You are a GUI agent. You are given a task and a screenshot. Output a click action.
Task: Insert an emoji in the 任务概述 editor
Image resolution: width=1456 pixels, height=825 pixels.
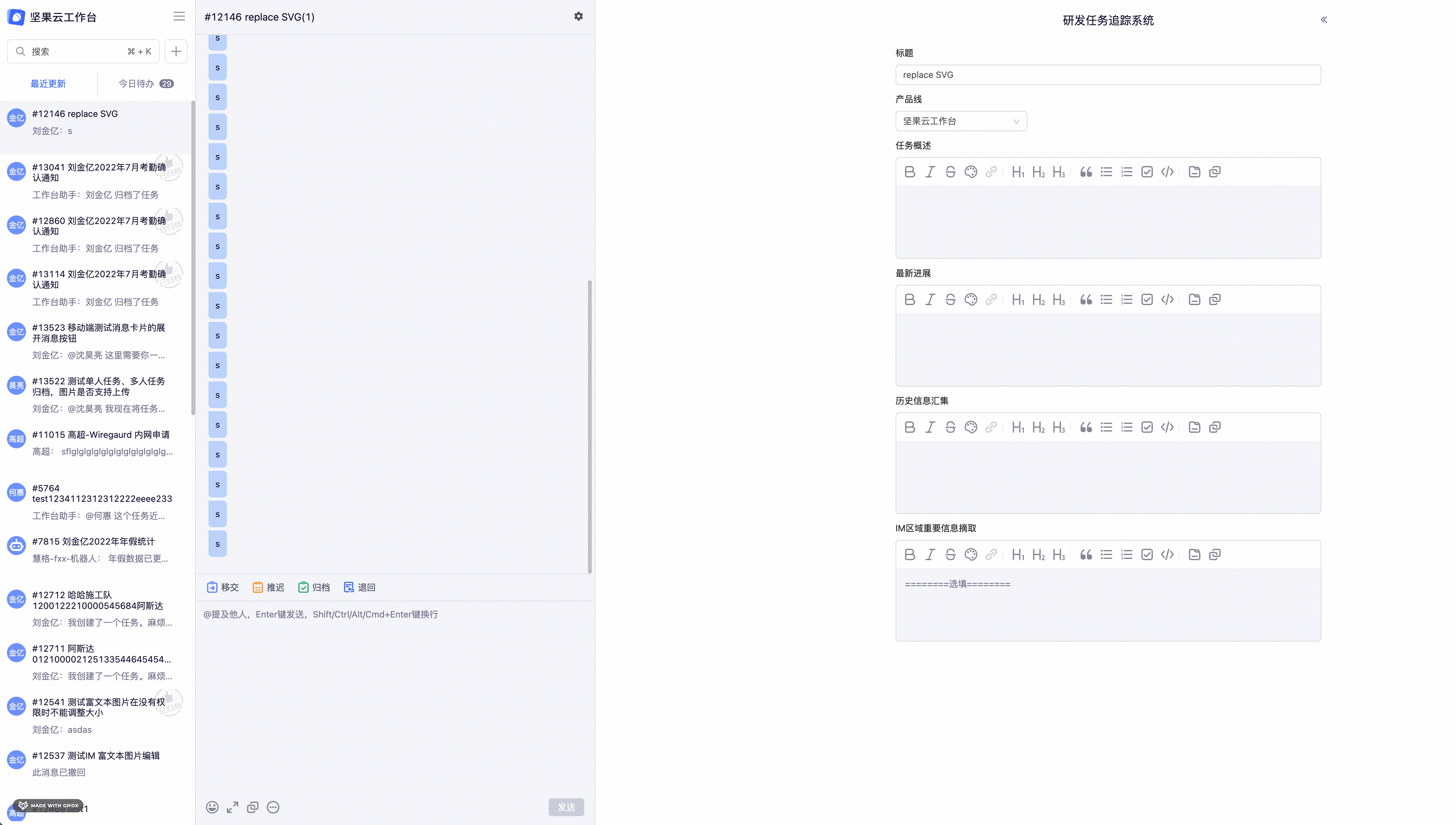pyautogui.click(x=970, y=171)
